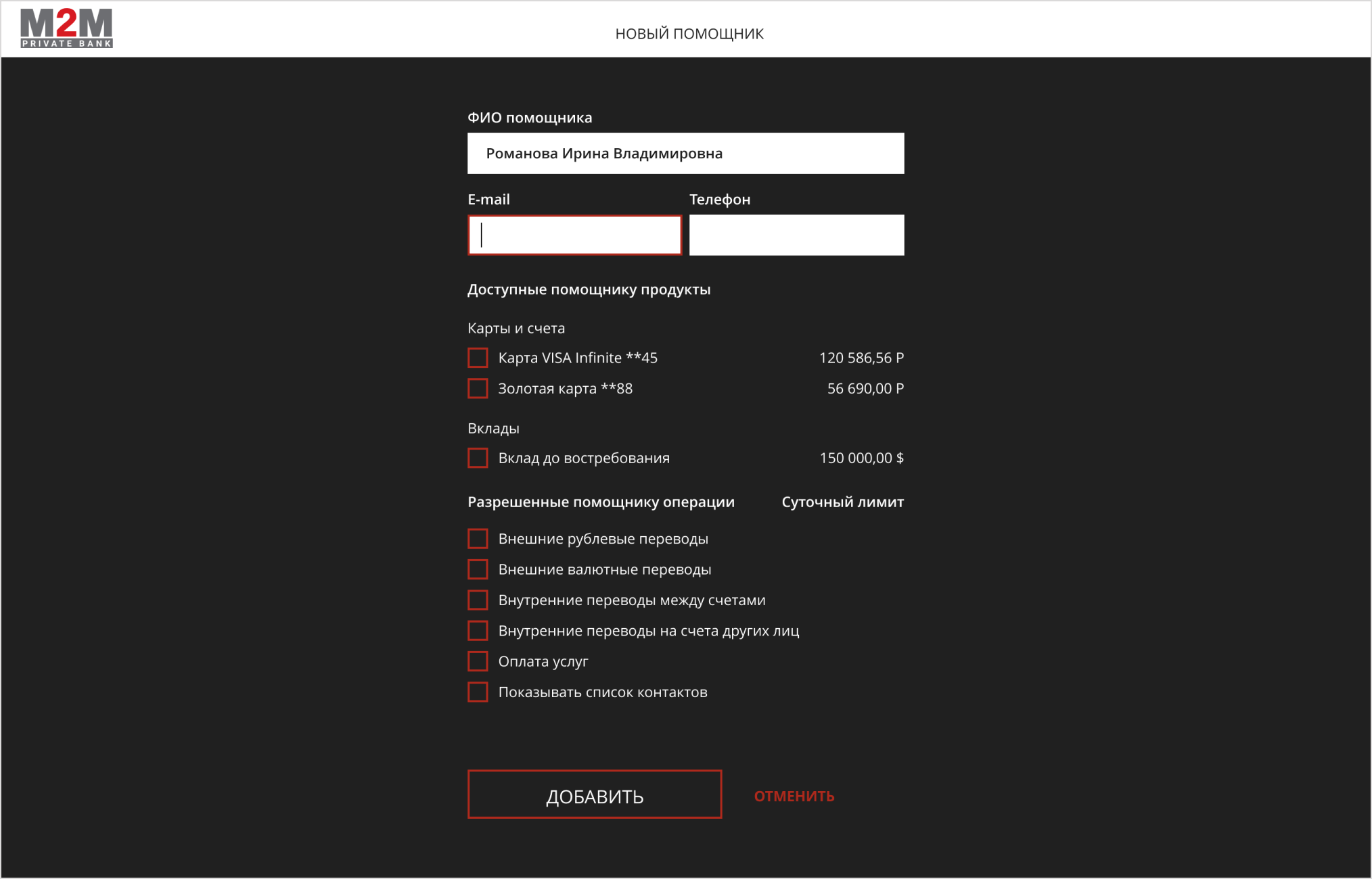Tick the Вклад до востребования checkbox
Screen dimensions: 1372x879
(478, 458)
